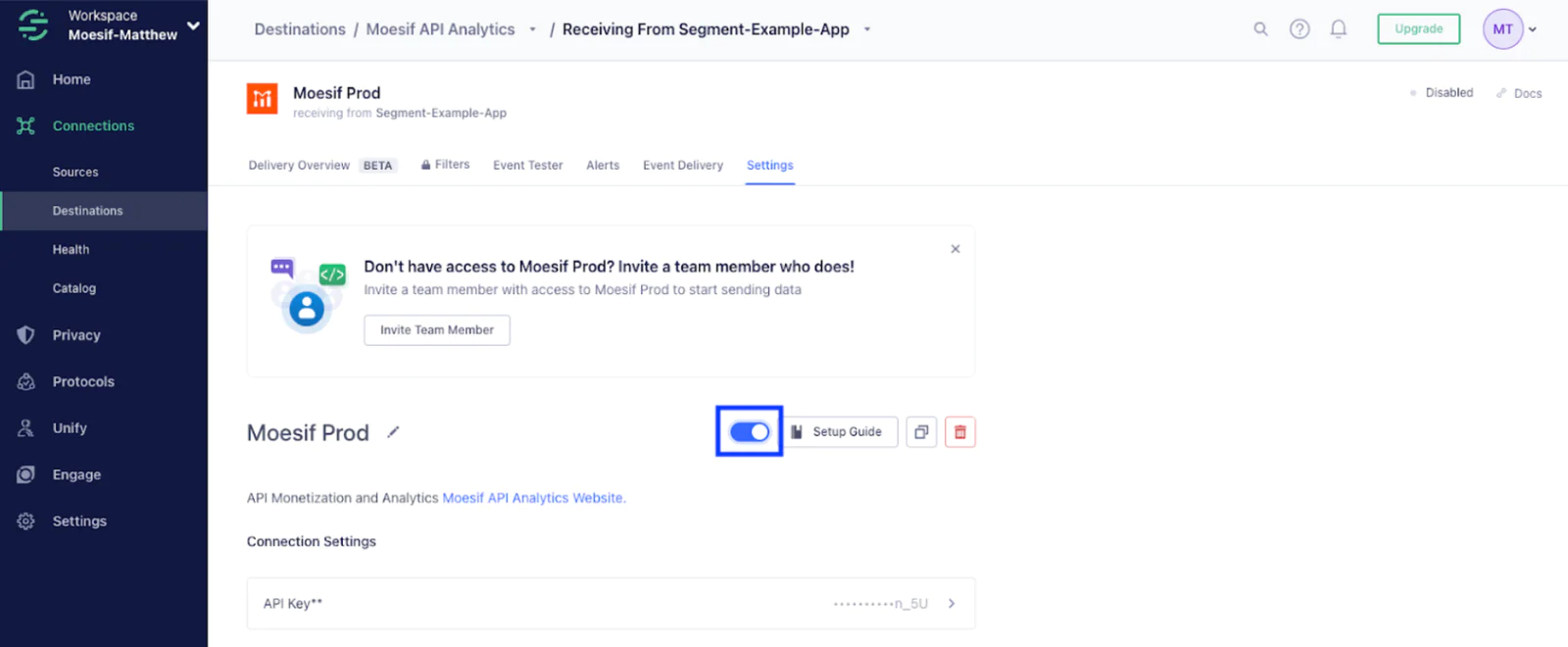
Task: Click the pencil icon to rename Moesif Prod
Action: pyautogui.click(x=393, y=432)
